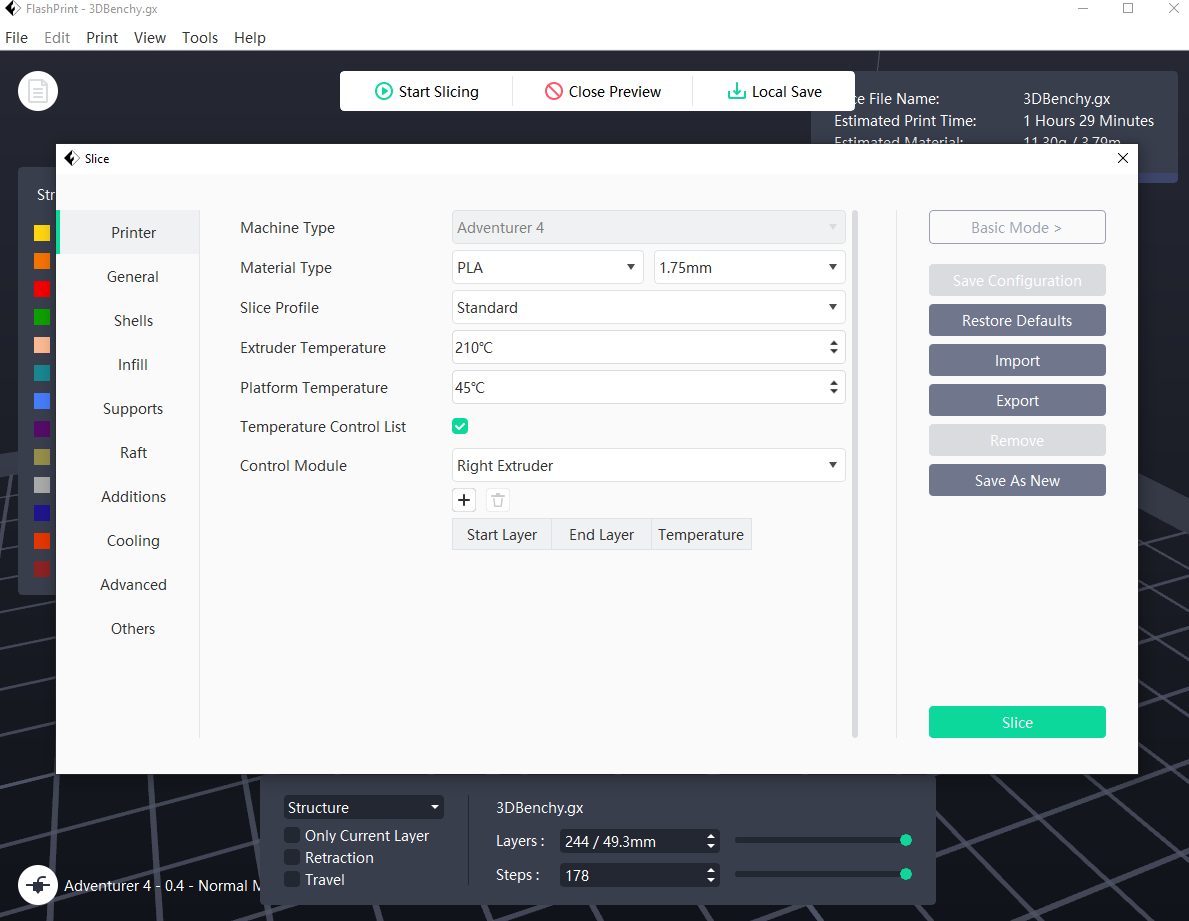Add a temperature control row with plus icon
The image size is (1189, 921).
pyautogui.click(x=464, y=500)
